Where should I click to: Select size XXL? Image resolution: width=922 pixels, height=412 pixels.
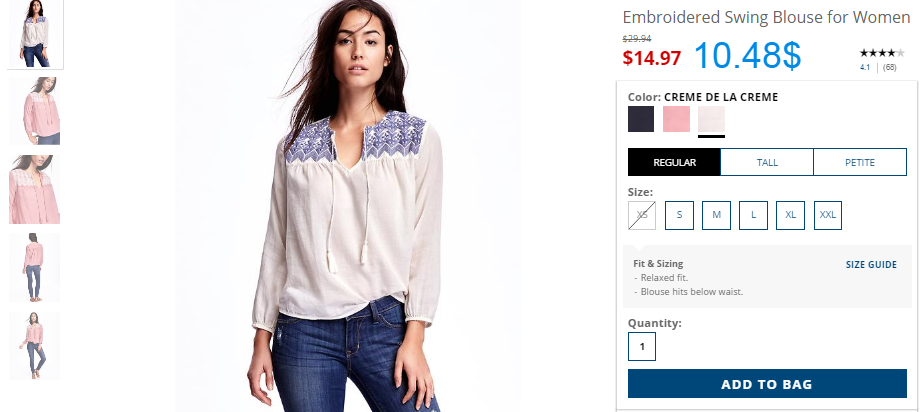click(828, 215)
